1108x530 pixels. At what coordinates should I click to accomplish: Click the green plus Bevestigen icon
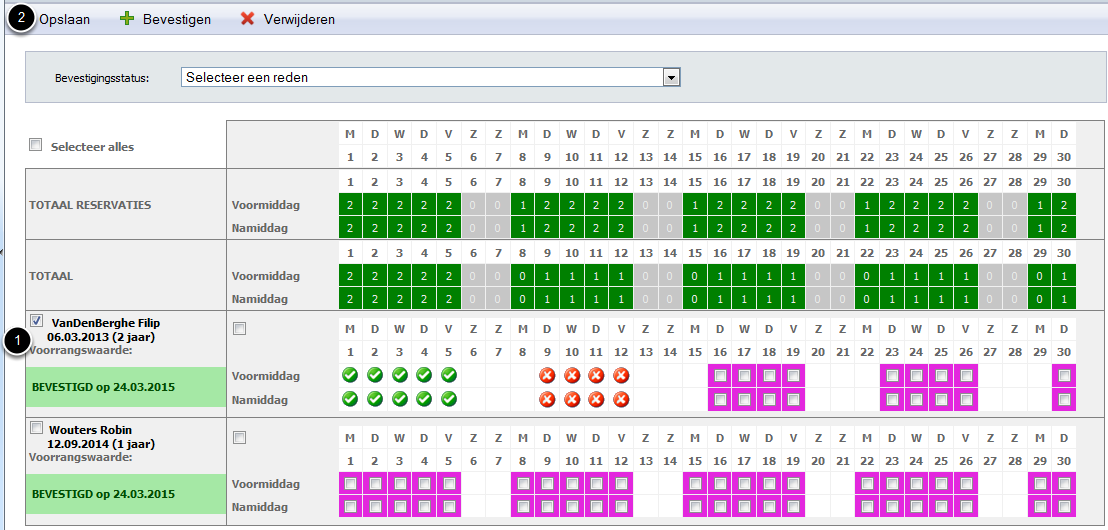click(x=127, y=19)
